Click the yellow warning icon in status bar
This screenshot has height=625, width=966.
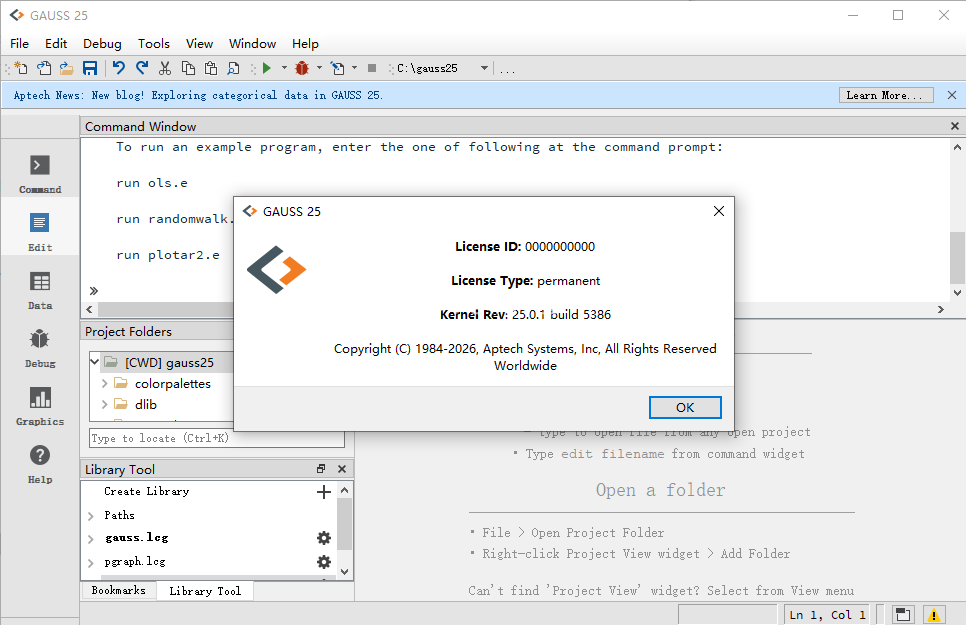click(933, 615)
